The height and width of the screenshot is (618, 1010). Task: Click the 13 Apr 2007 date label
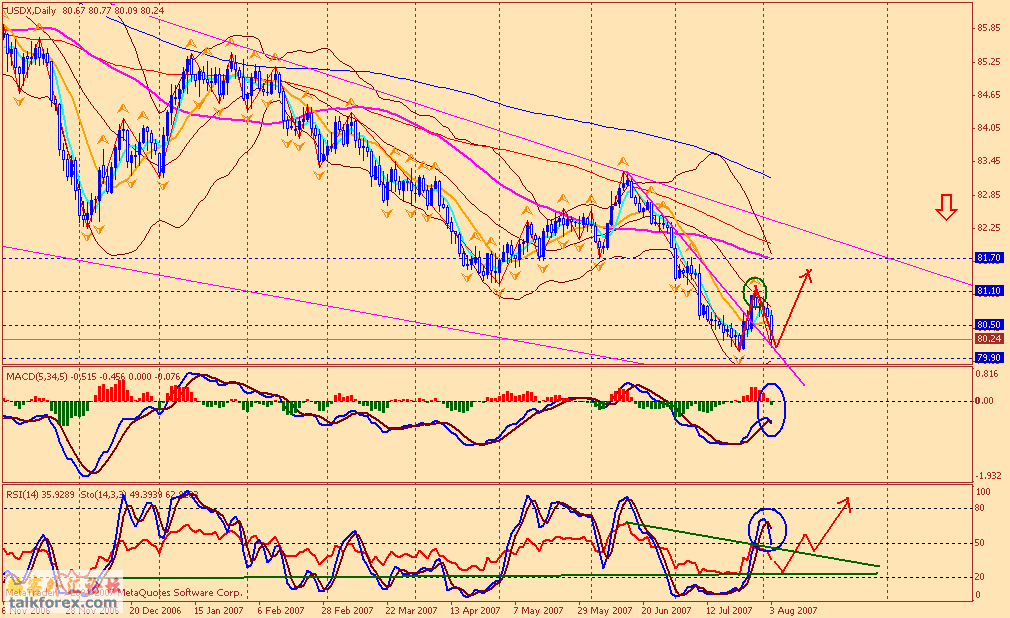click(x=475, y=610)
